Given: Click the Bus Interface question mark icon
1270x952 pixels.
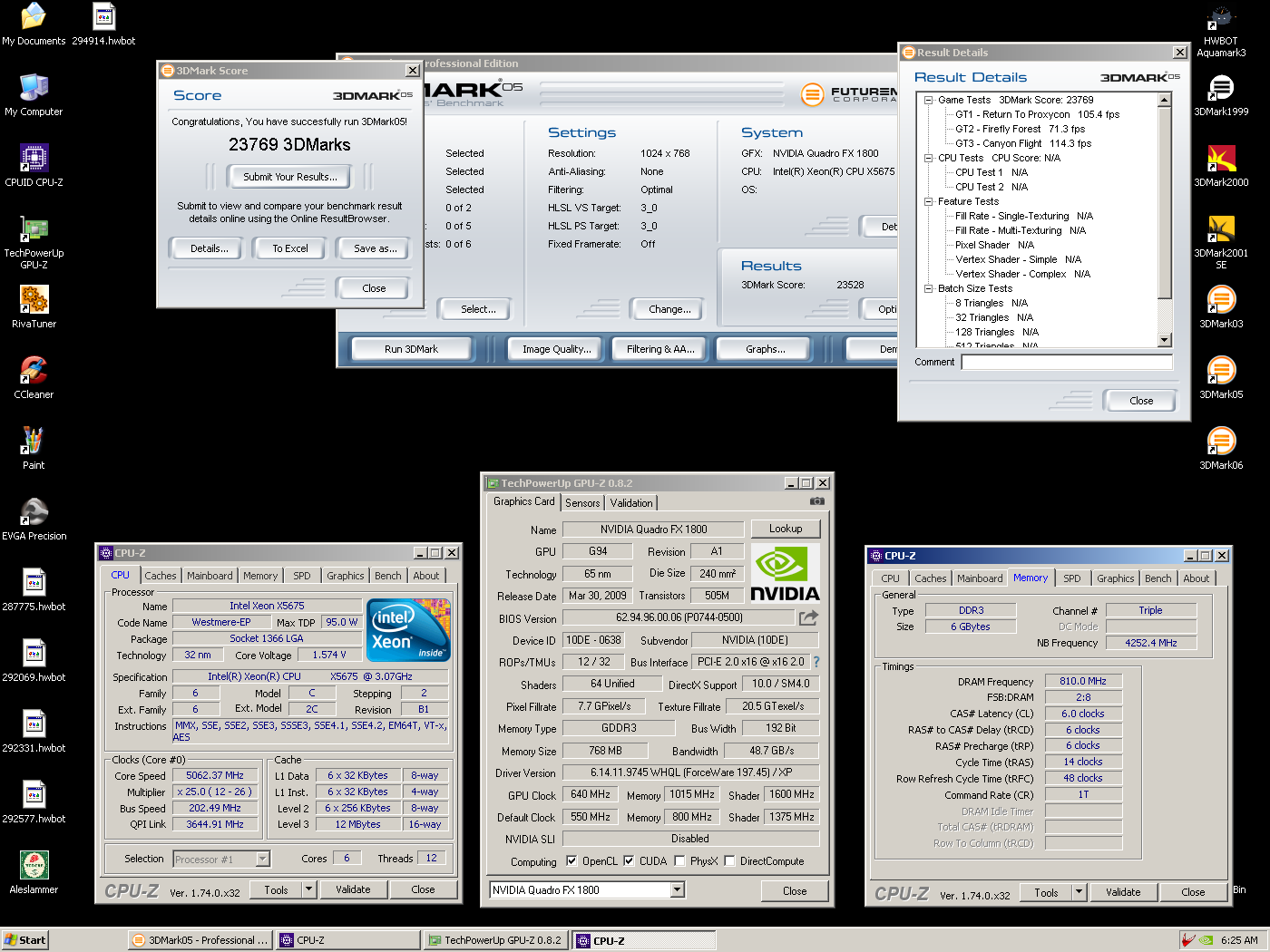Looking at the screenshot, I should (x=816, y=662).
